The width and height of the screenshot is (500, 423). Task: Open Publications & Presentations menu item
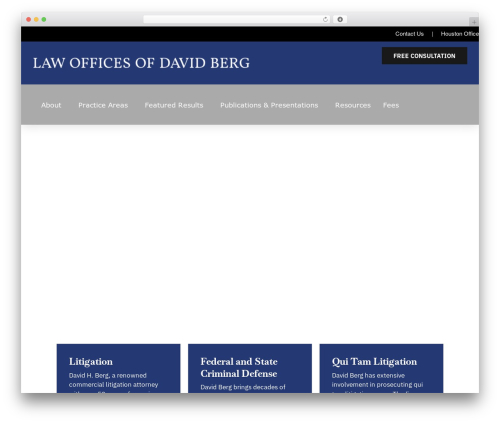269,105
